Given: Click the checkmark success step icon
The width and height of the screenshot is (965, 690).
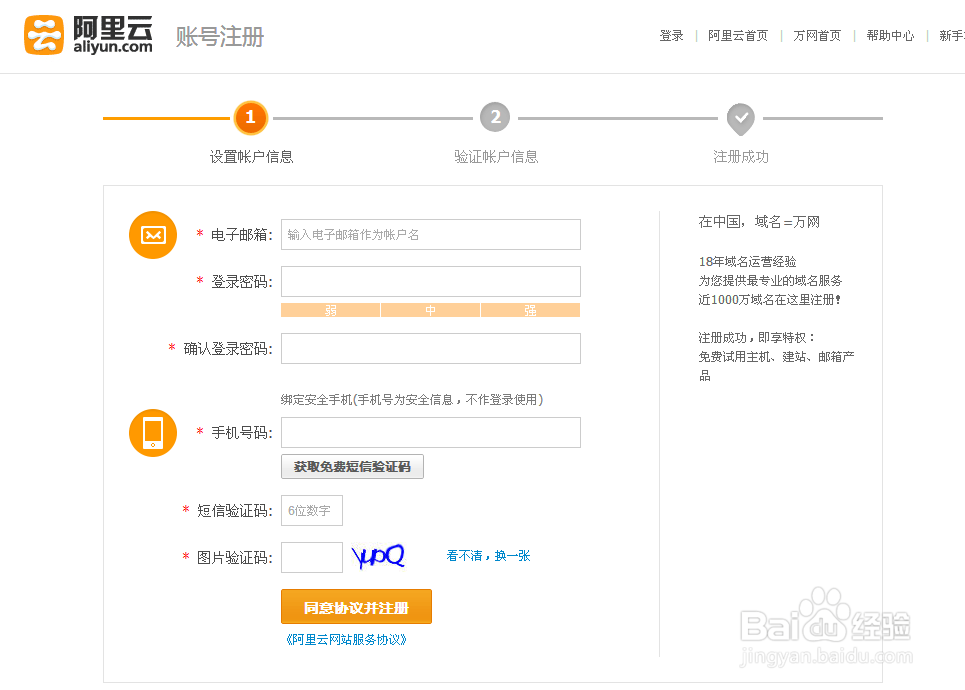Looking at the screenshot, I should click(x=741, y=118).
